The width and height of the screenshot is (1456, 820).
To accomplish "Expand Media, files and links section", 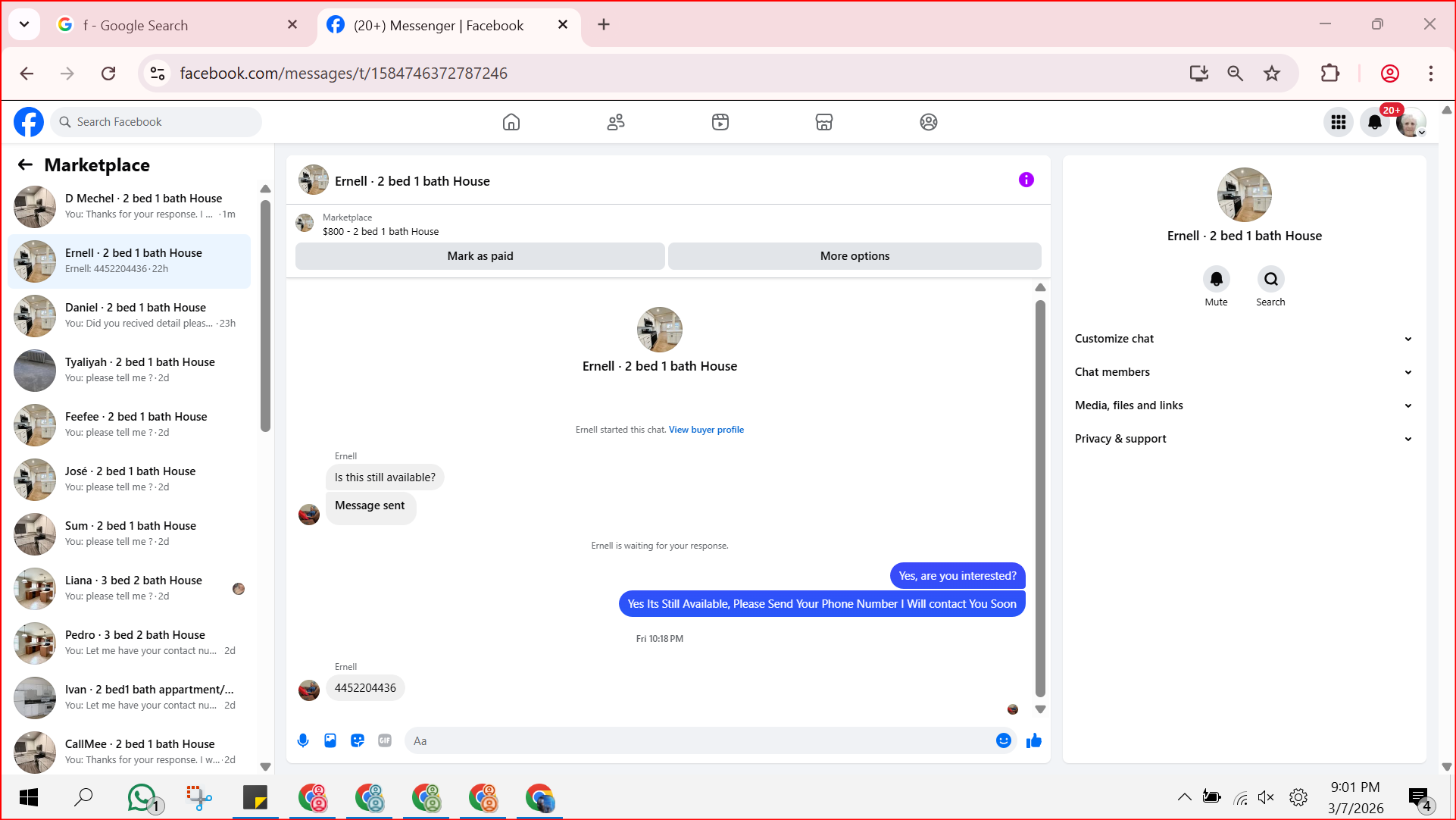I will 1244,405.
